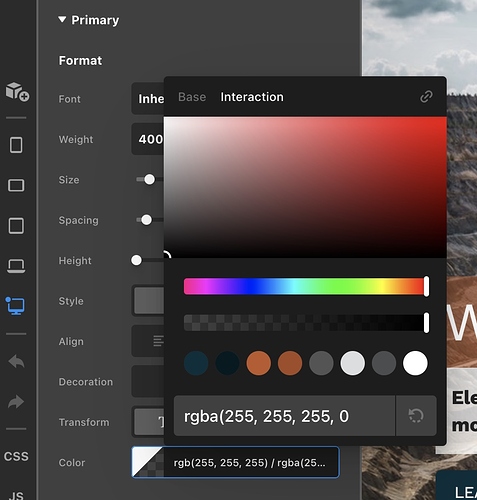Open the Font dropdown showing Inherit
Screen dimensions: 477x500
tap(148, 99)
